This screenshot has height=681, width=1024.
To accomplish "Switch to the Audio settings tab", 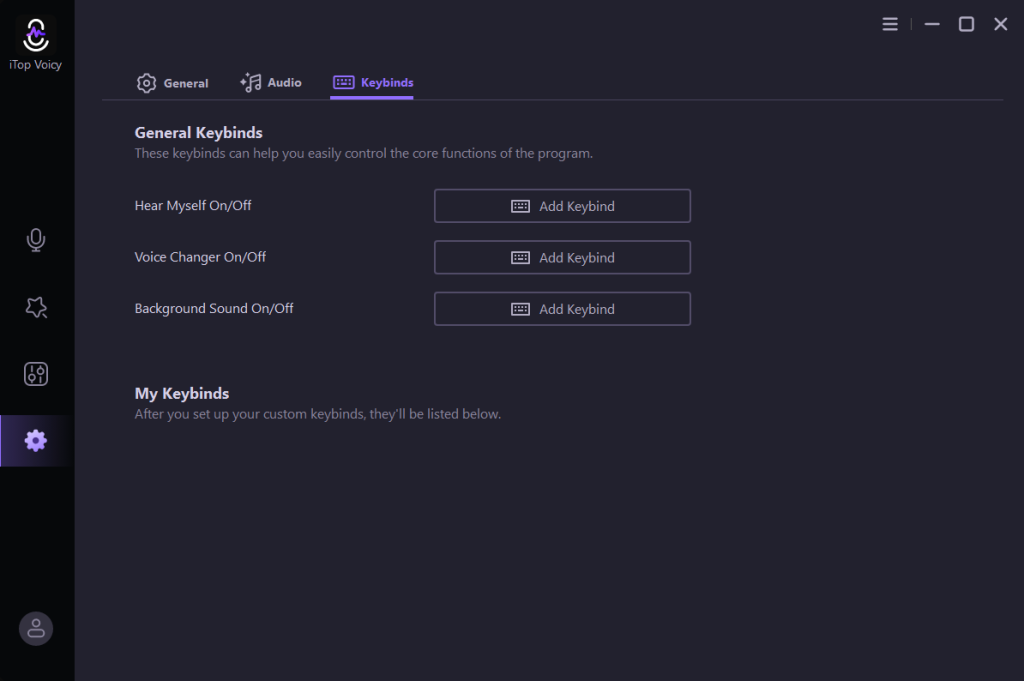I will coord(271,83).
